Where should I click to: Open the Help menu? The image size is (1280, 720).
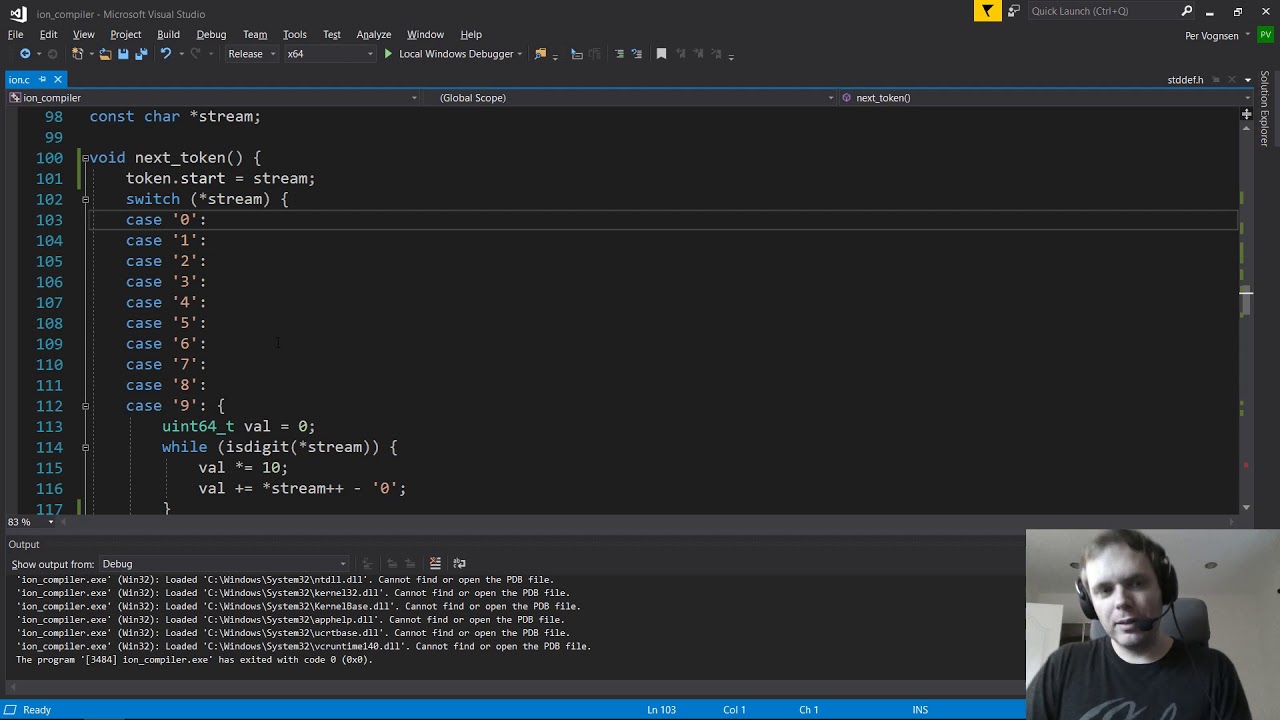(471, 34)
